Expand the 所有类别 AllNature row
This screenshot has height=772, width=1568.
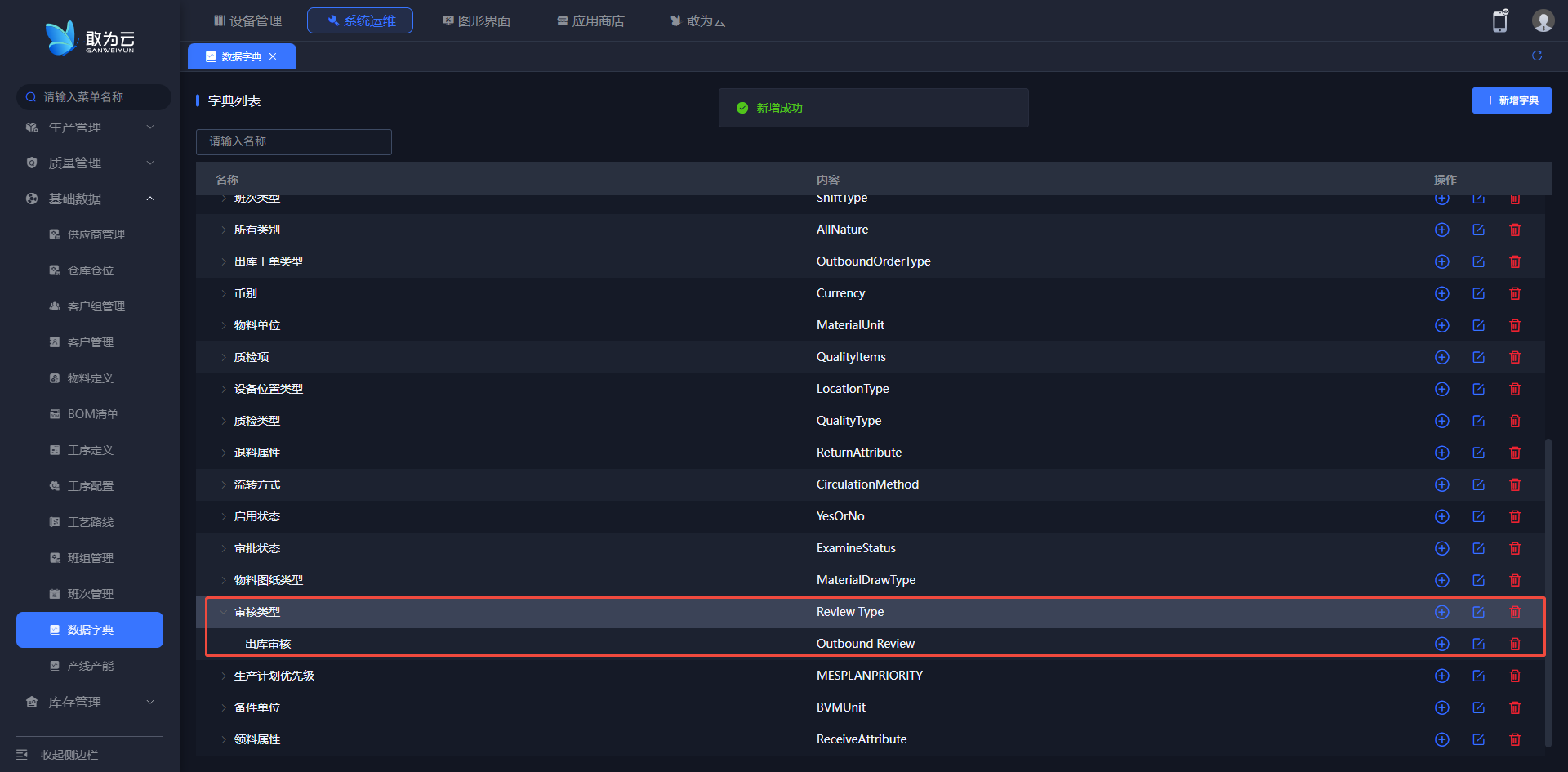[223, 230]
